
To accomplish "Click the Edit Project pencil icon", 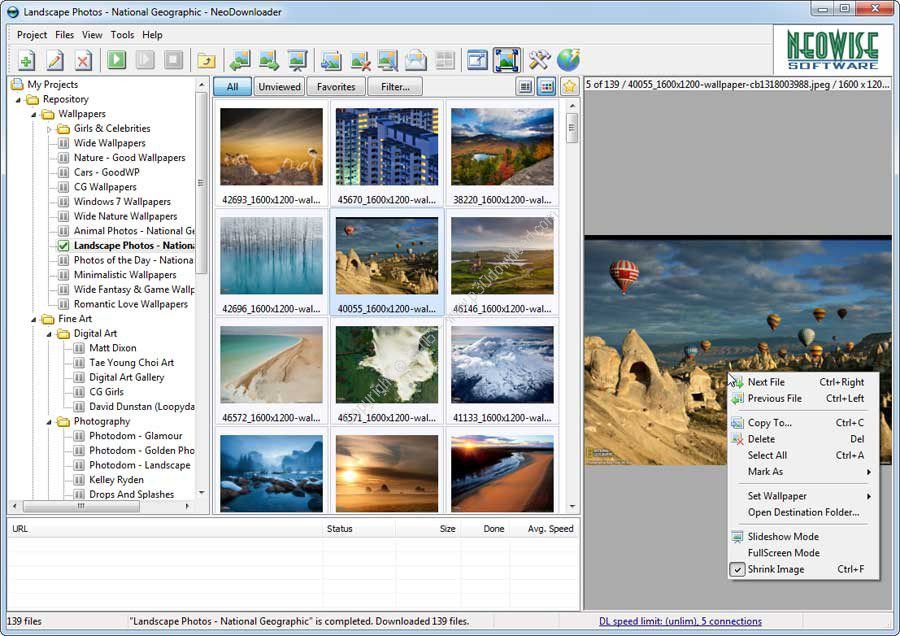I will [54, 60].
